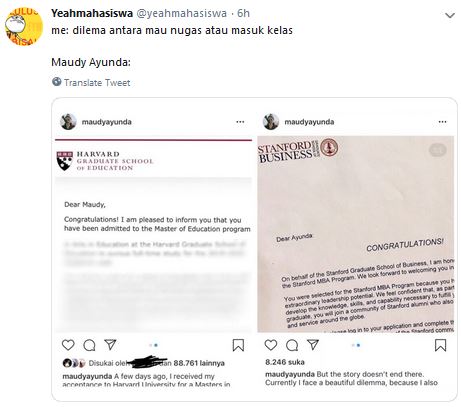Open the tweet options chevron menu
Screen dimensions: 461x407
(450, 15)
